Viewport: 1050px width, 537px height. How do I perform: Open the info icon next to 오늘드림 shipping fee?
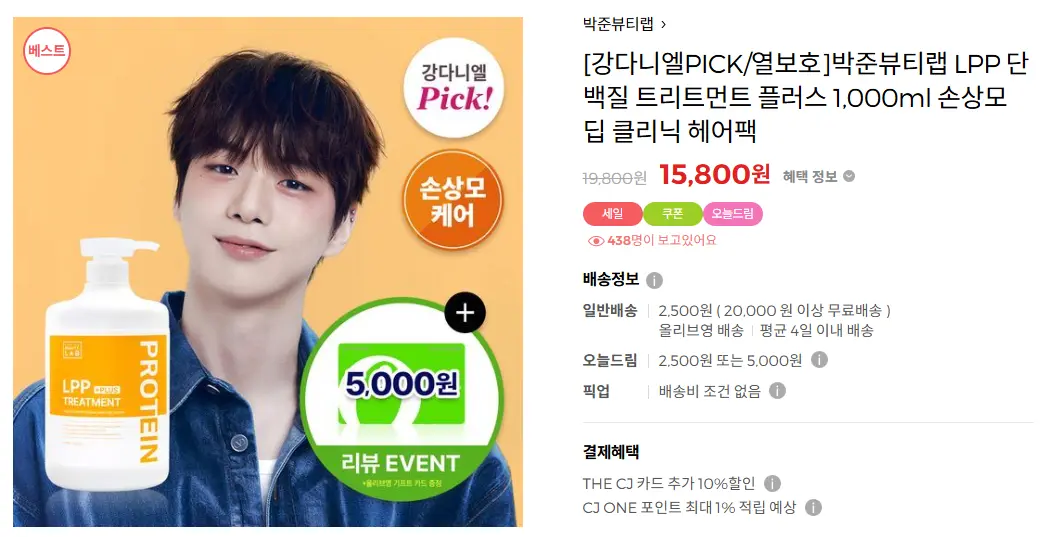pos(819,360)
